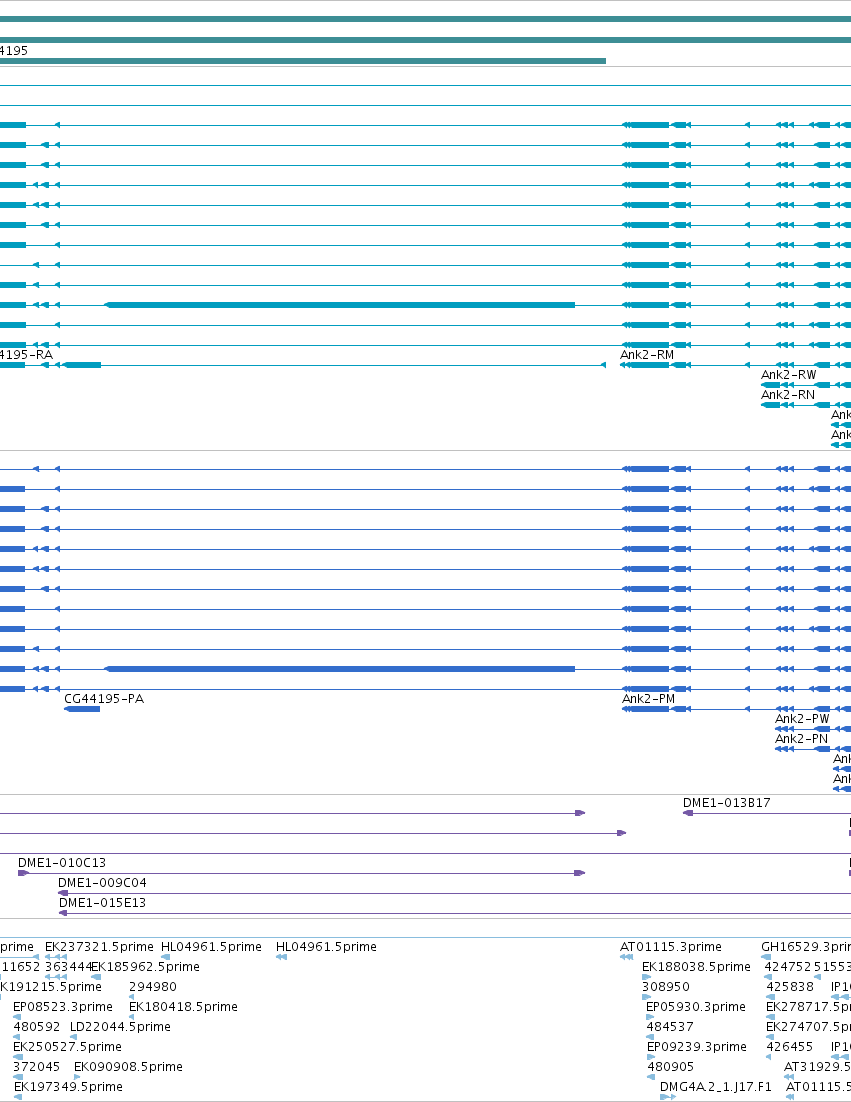Open the Ank2-PN protein label
The image size is (851, 1102).
coord(801,739)
